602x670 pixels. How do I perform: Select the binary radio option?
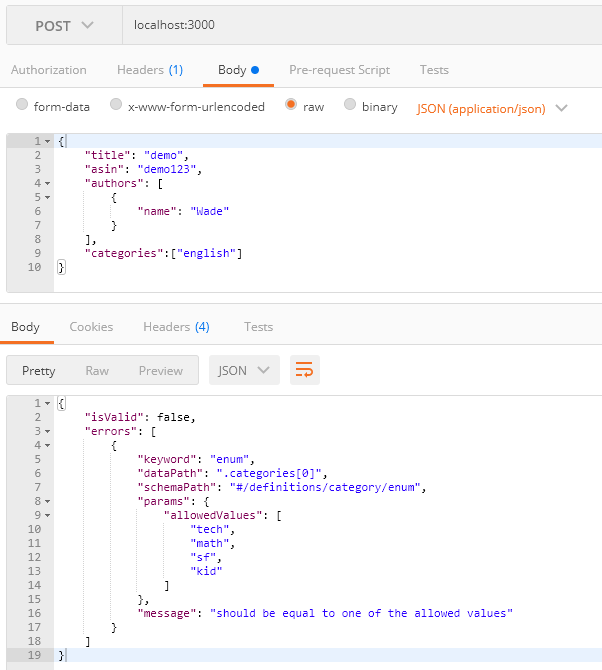(x=350, y=104)
